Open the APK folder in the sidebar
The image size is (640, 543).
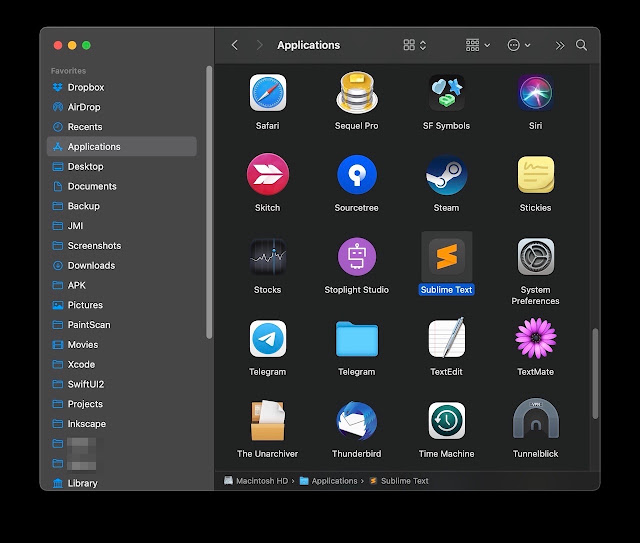122,285
